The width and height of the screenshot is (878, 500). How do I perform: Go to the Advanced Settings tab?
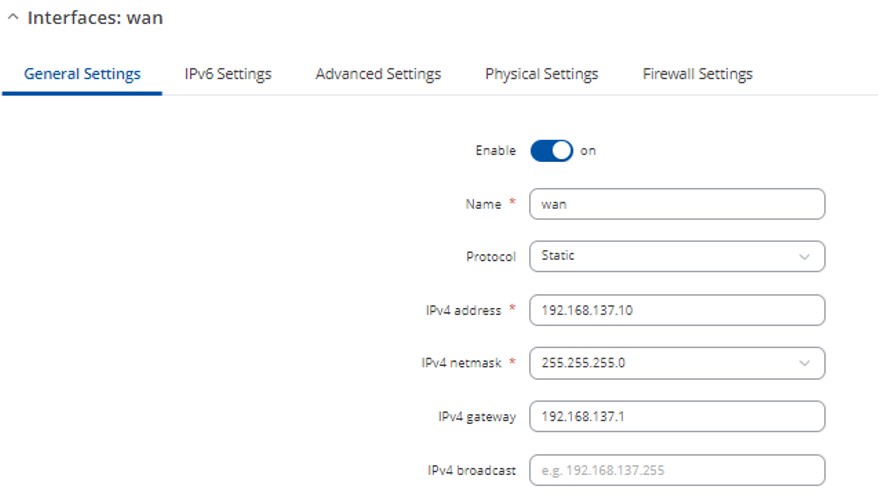click(x=378, y=74)
